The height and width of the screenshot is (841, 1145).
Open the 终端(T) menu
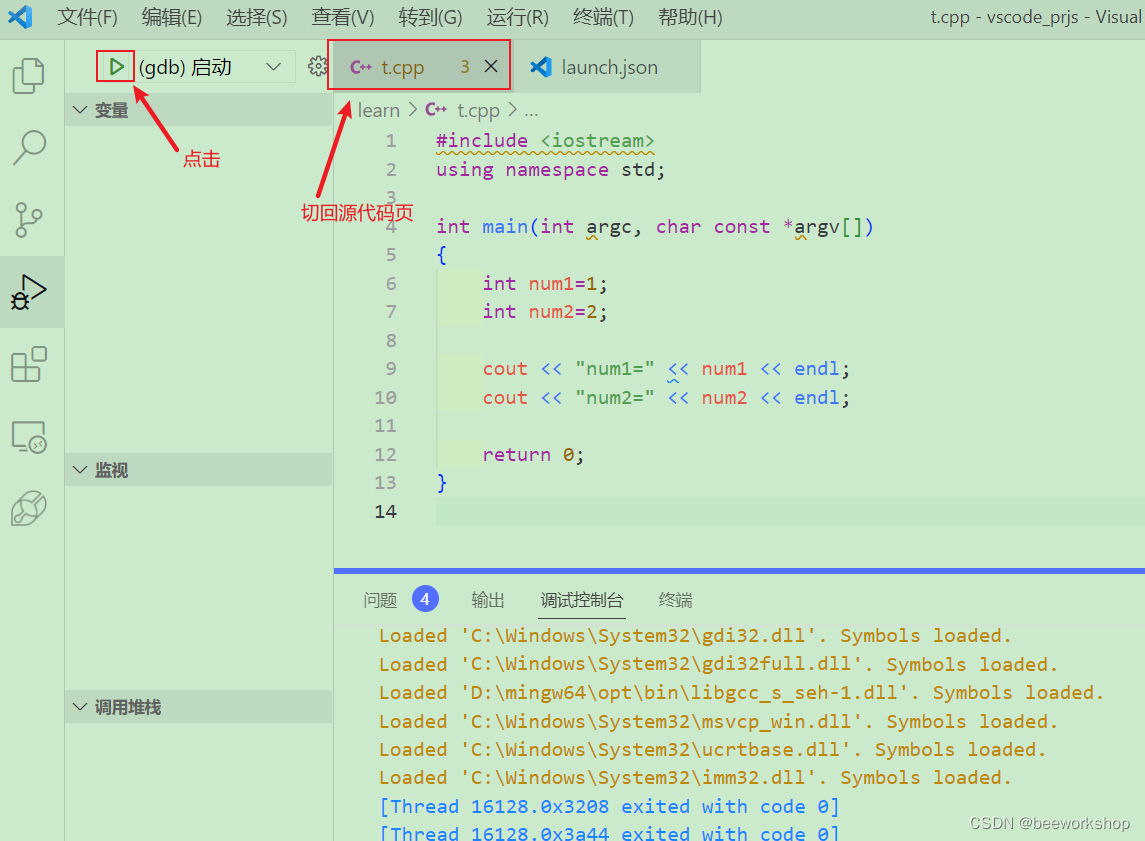603,17
